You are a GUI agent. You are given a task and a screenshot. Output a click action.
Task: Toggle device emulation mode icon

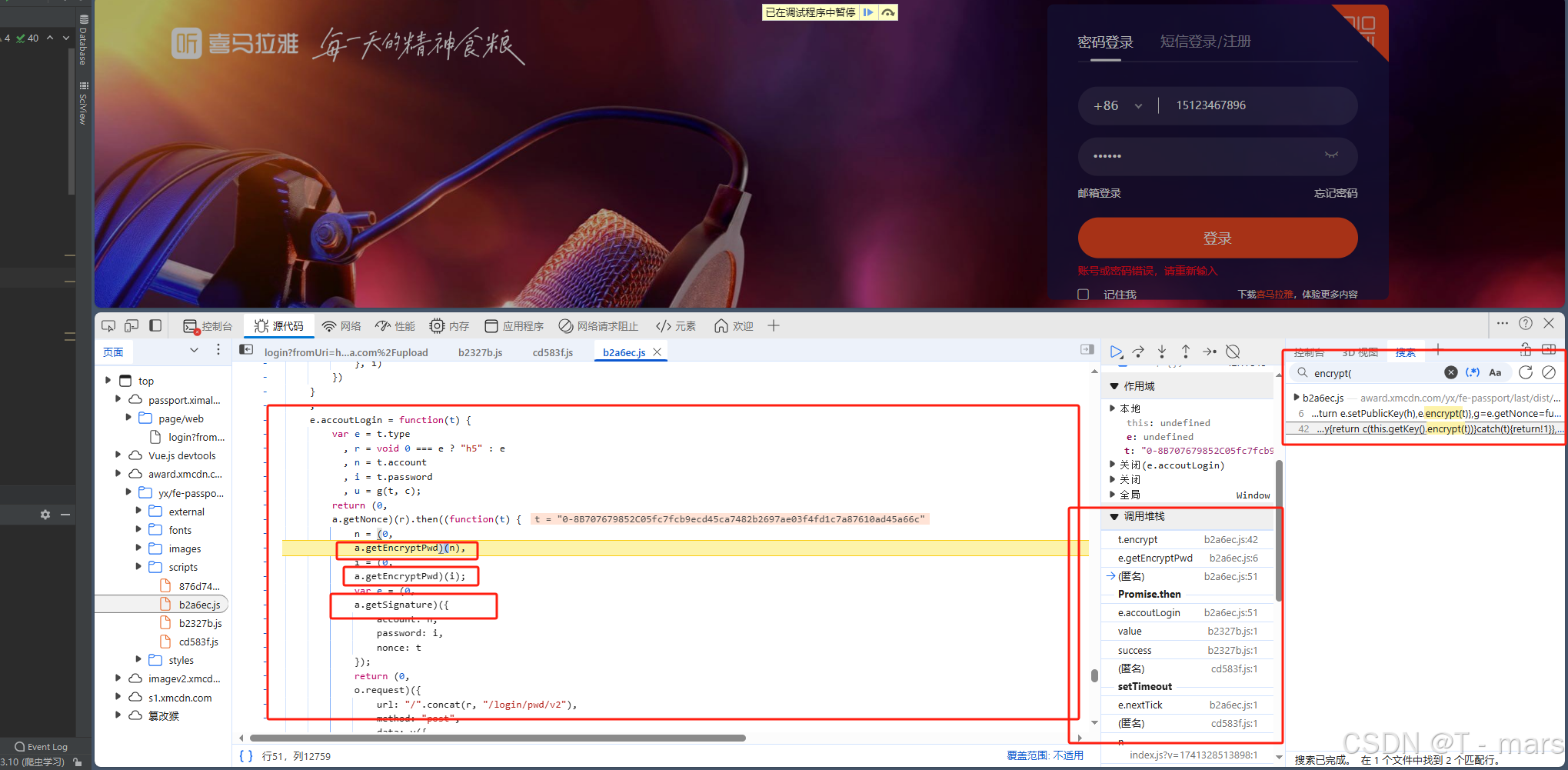click(131, 326)
